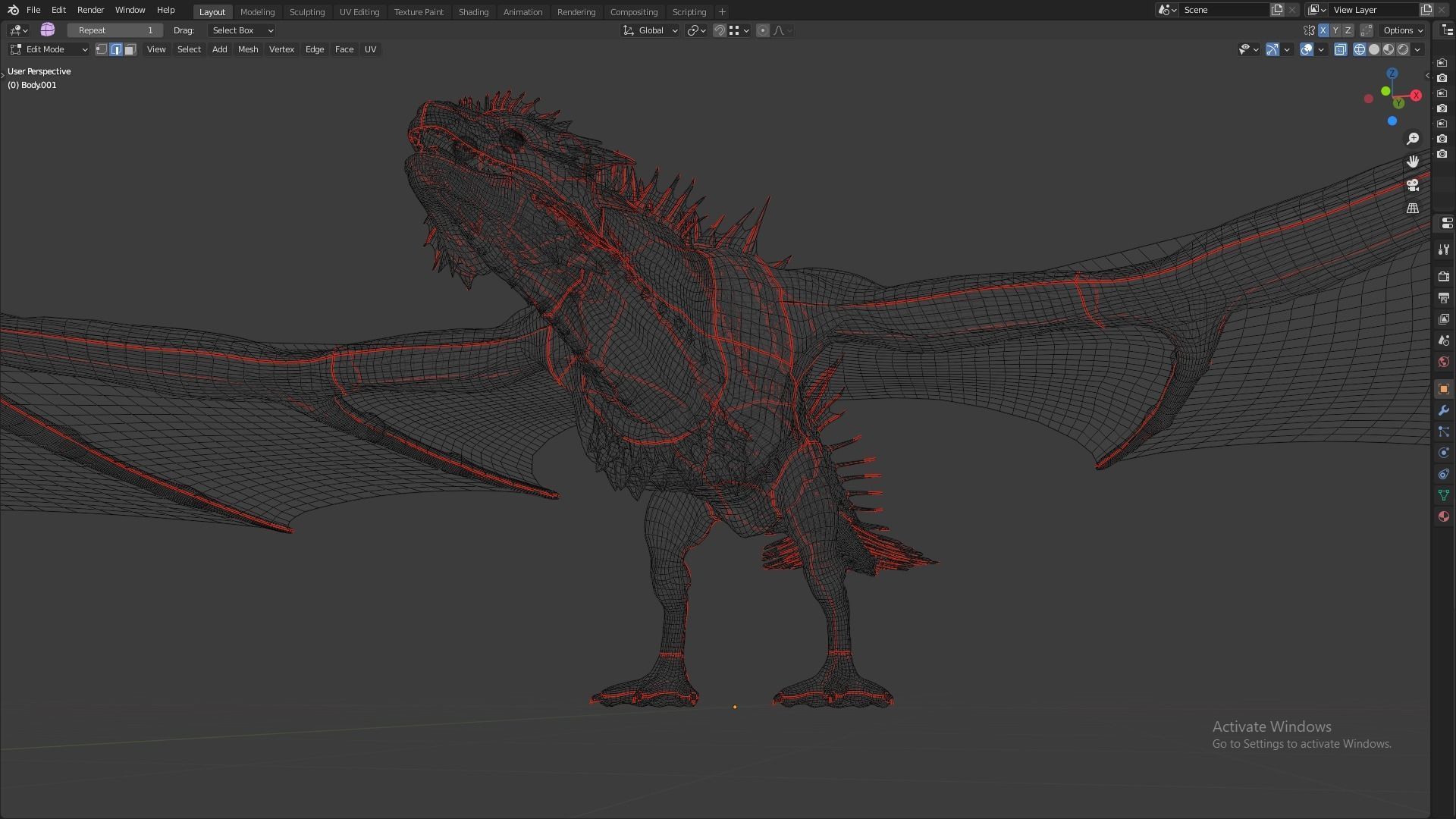Open the pivot point dropdown
Viewport: 1456px width, 819px height.
click(x=696, y=30)
